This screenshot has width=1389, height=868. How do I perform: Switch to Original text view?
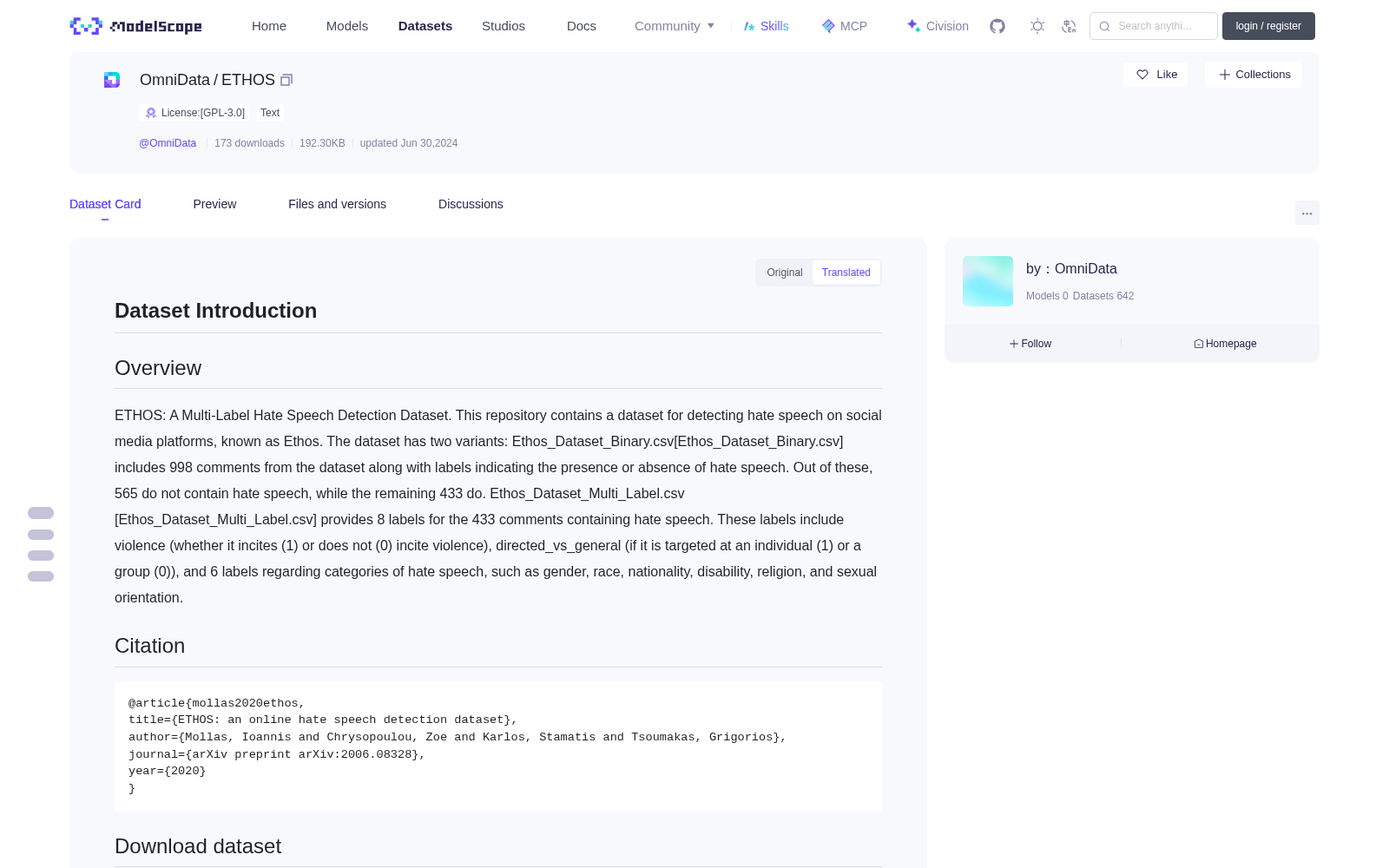click(x=785, y=273)
